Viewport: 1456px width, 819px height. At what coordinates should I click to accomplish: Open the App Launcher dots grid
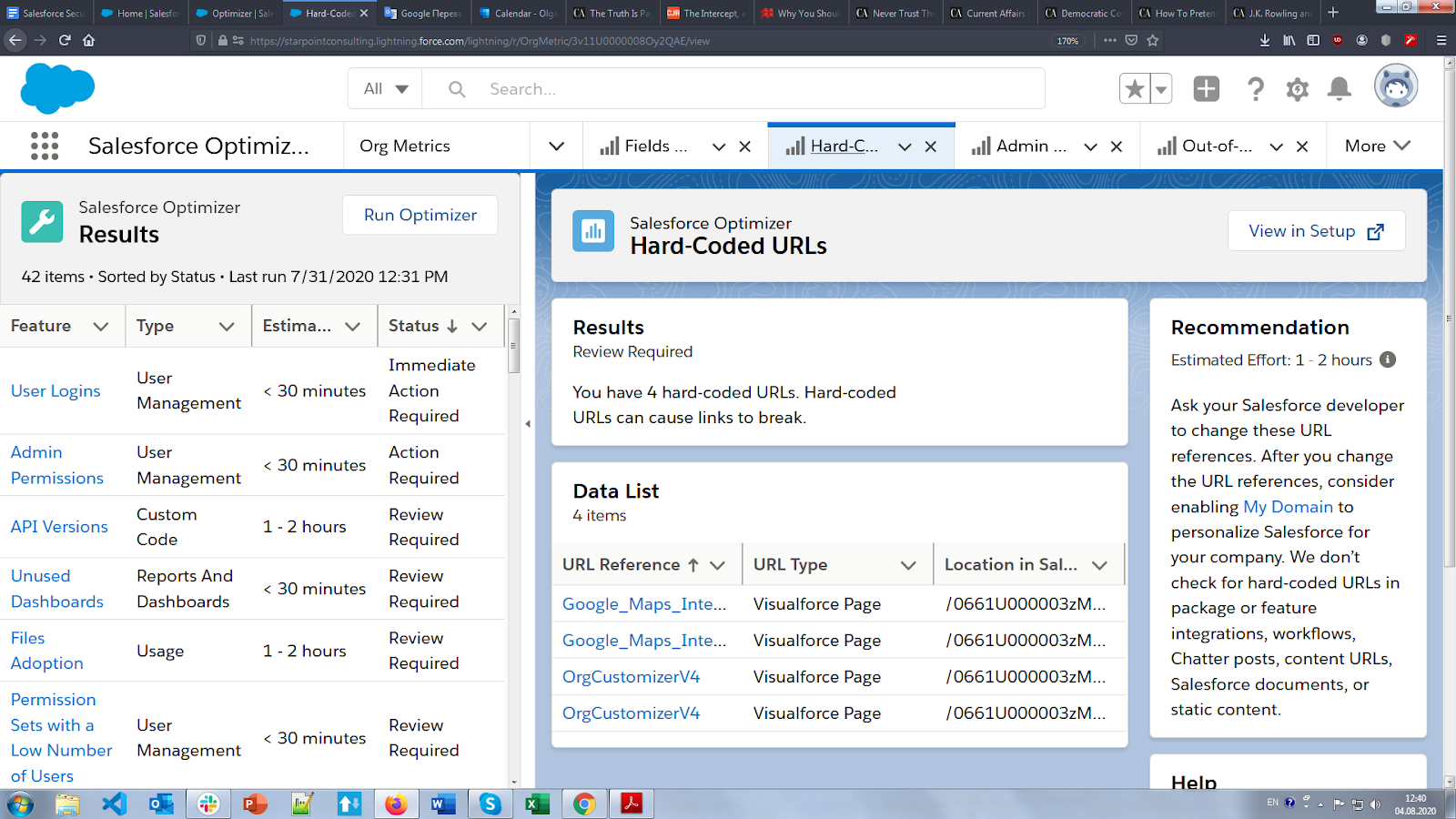(45, 146)
